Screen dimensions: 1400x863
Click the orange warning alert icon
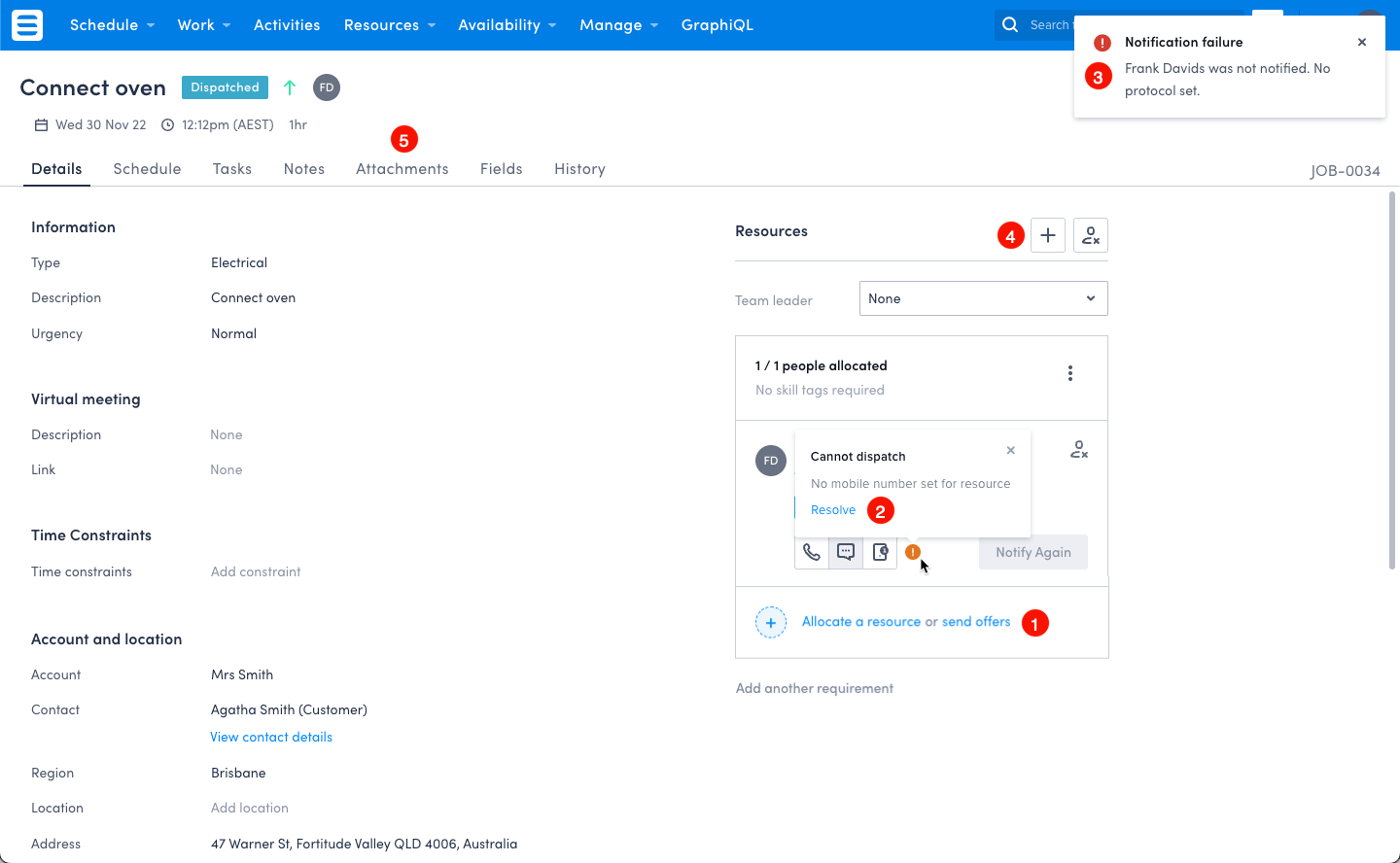(x=912, y=552)
